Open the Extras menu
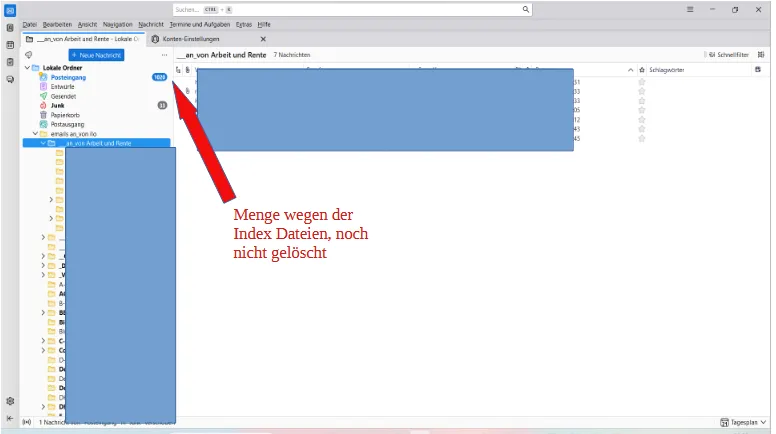776x434 pixels. tap(244, 24)
